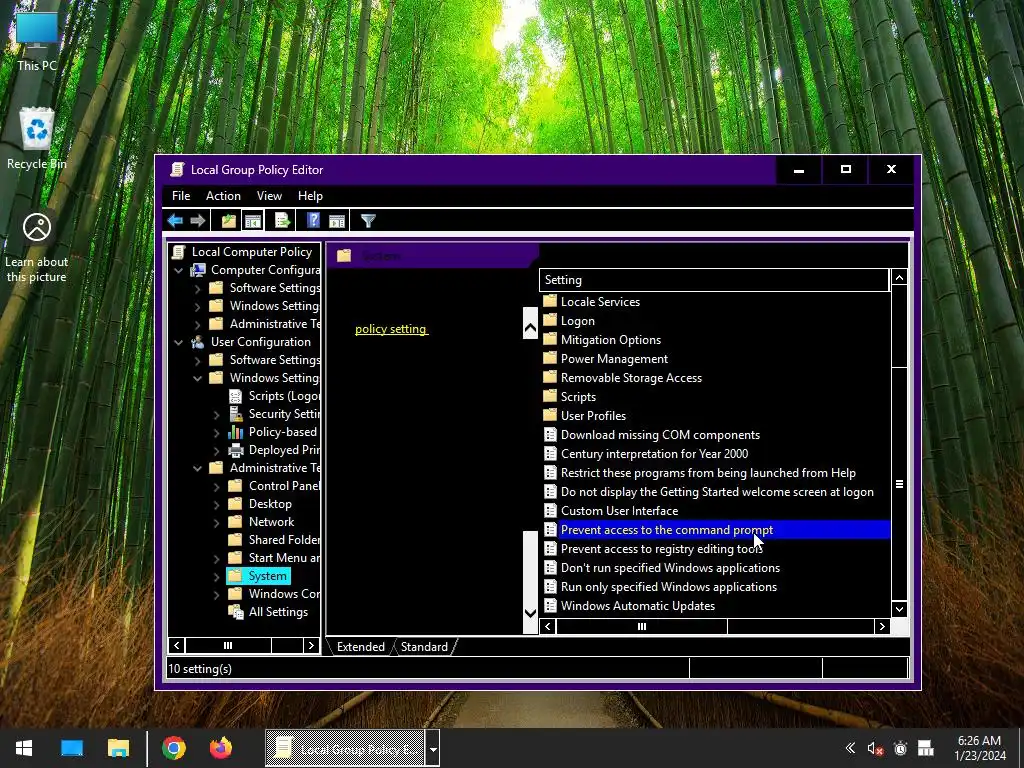Expand the Desktop tree node

tap(216, 504)
